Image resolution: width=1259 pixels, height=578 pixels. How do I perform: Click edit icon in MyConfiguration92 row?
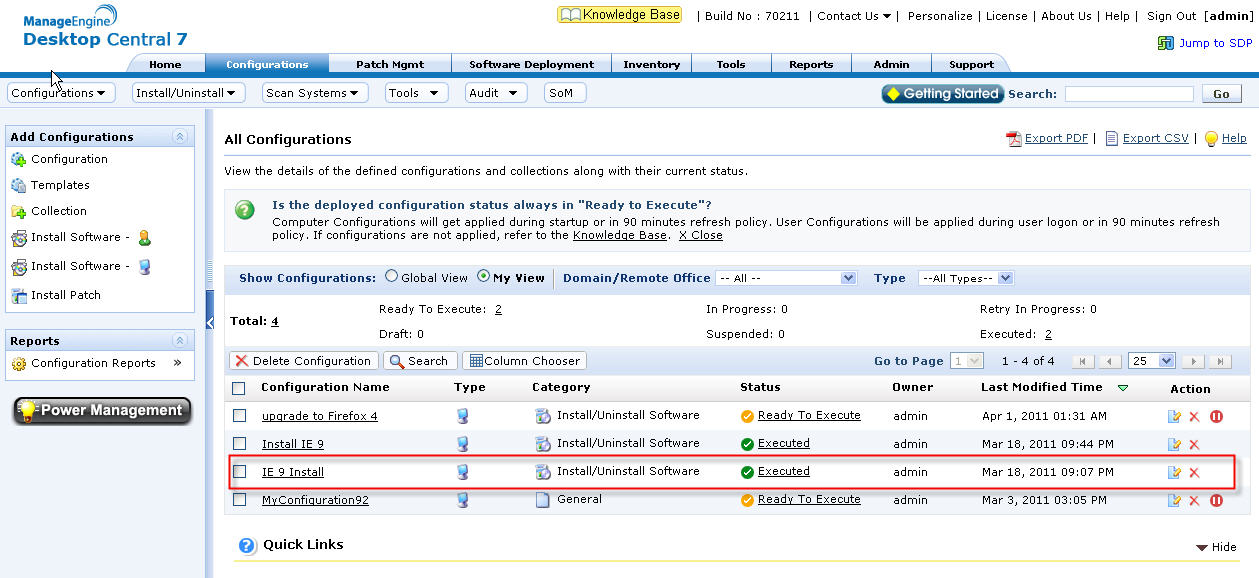tap(1174, 500)
